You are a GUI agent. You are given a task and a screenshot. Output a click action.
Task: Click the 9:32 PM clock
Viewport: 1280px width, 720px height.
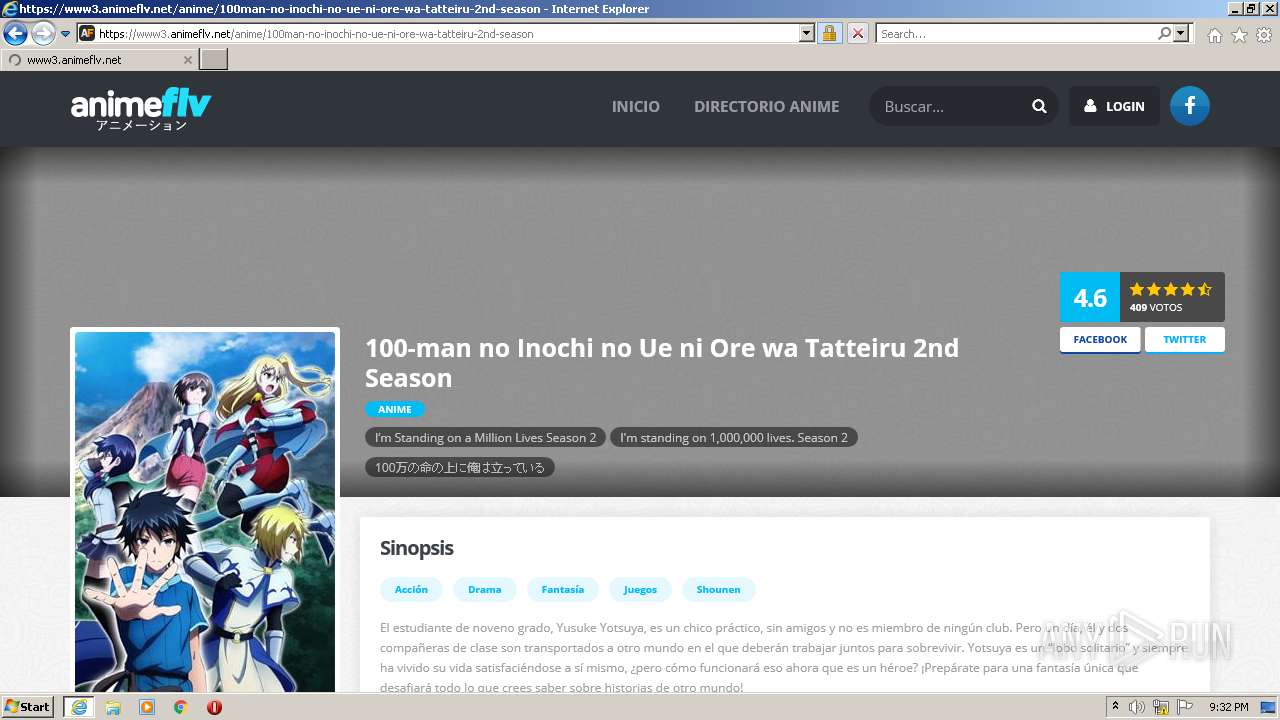click(1229, 707)
